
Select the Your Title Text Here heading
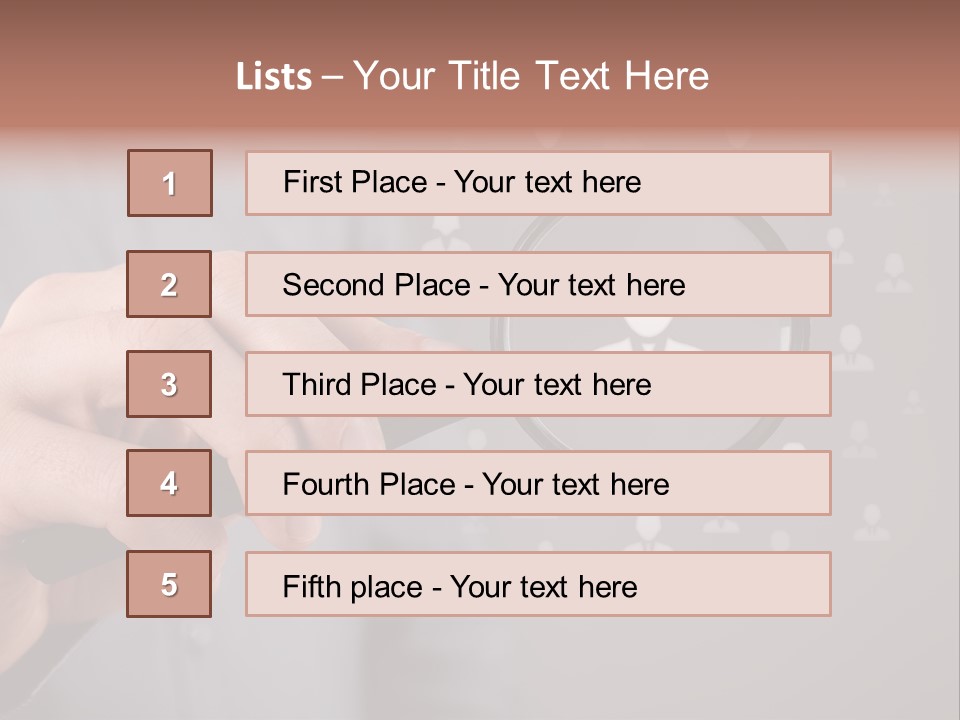point(531,77)
